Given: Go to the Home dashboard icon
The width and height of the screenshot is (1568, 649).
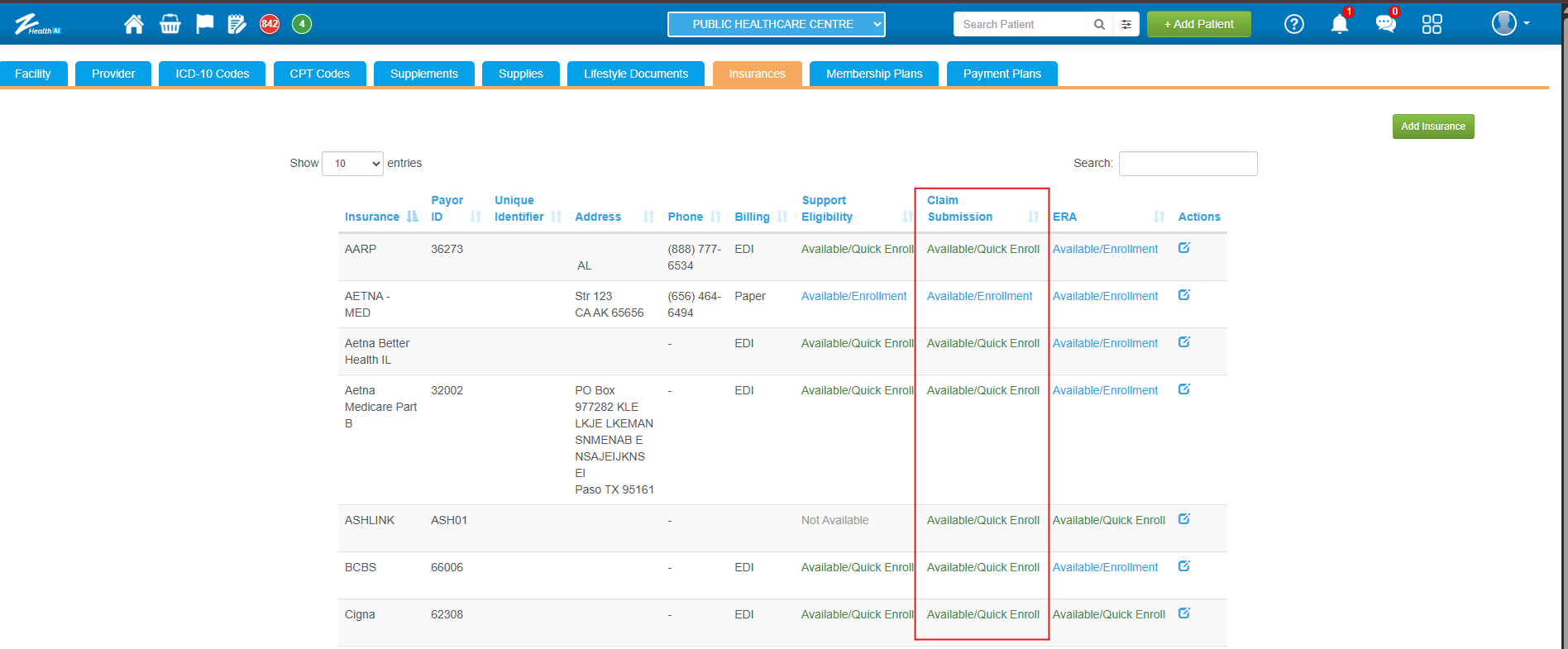Looking at the screenshot, I should tap(133, 24).
